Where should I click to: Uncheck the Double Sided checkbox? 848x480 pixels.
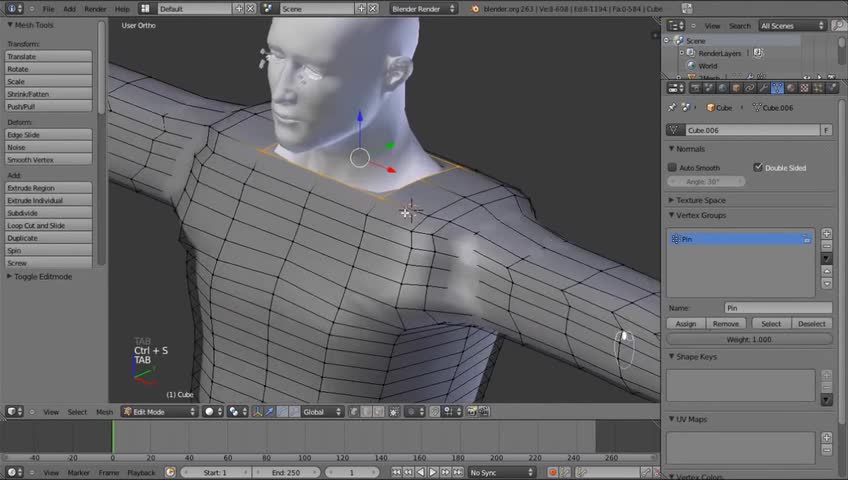pos(758,168)
